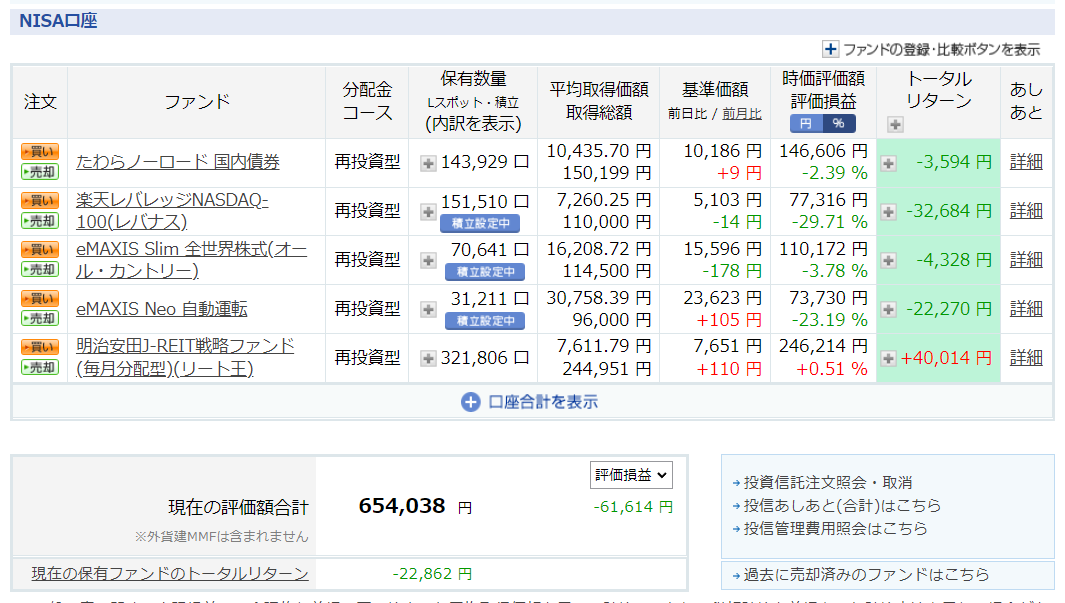1065x603 pixels.
Task: Click 積立設定中 badge for 楽天レバレッジNASDAQ-100
Action: point(480,223)
